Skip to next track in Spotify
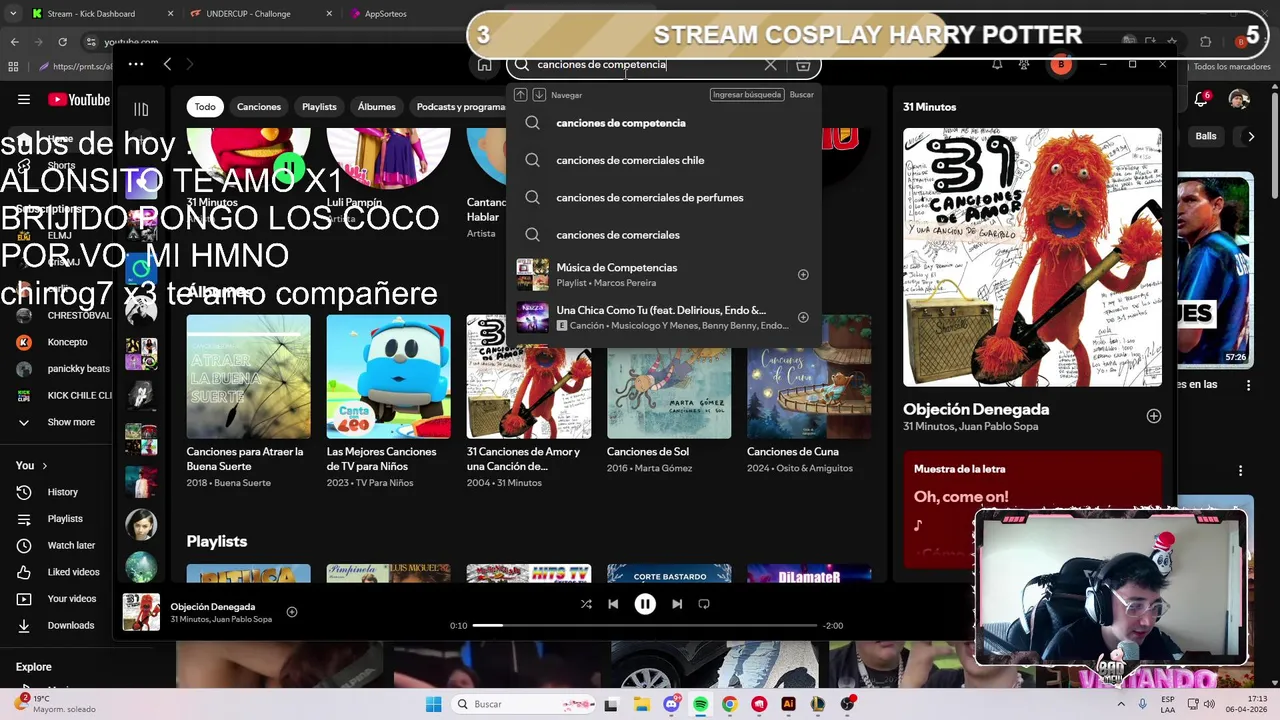Screen dimensions: 1280x720 [677, 604]
